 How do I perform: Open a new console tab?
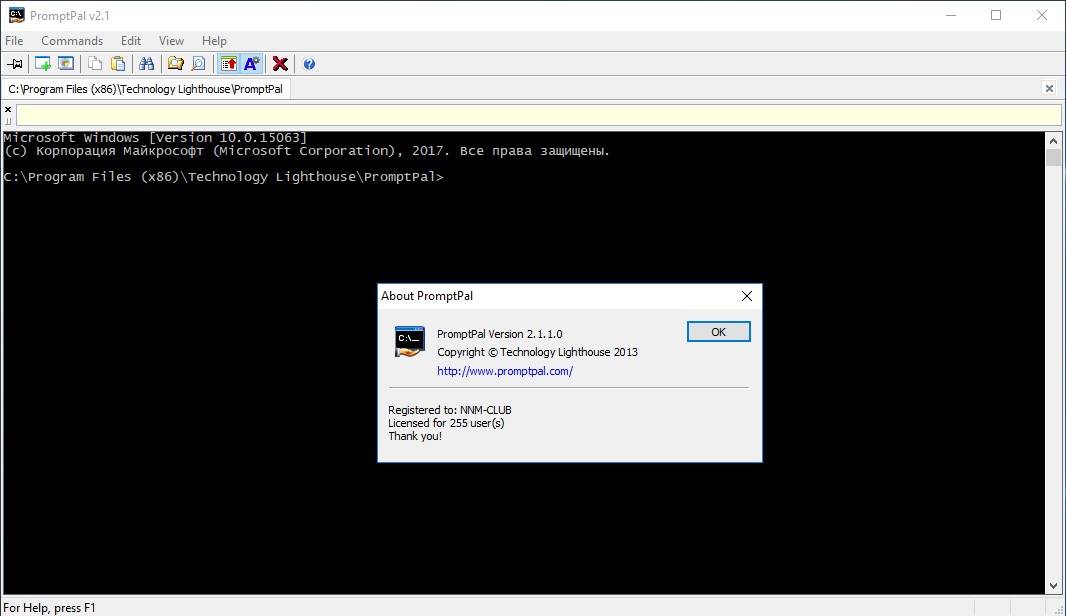tap(42, 64)
